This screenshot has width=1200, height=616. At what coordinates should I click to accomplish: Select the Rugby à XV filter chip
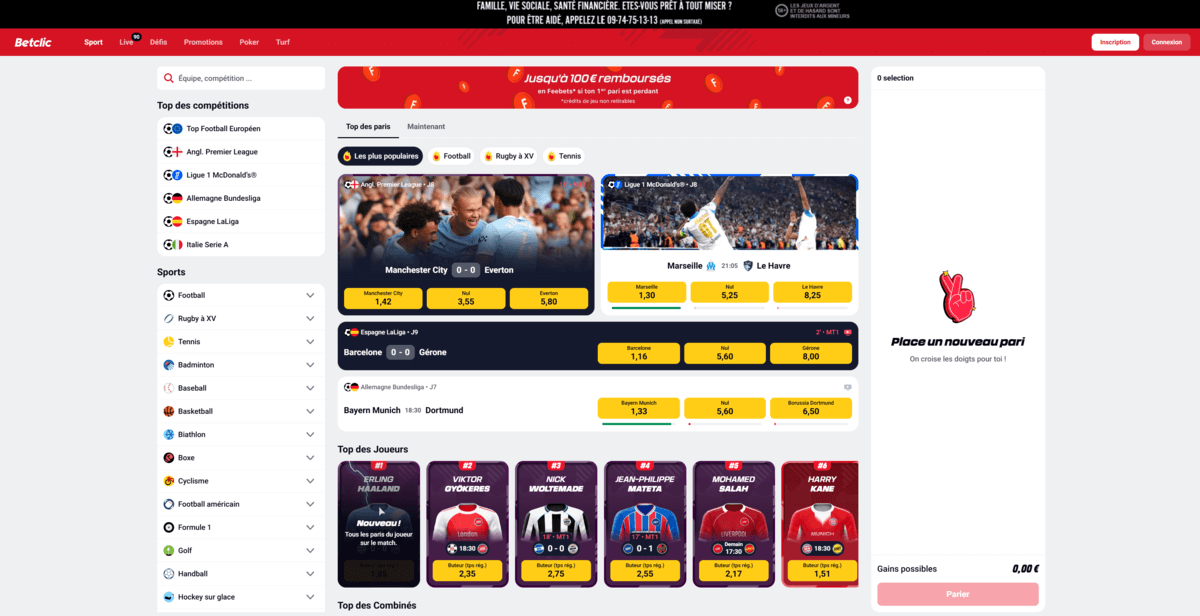(x=508, y=156)
